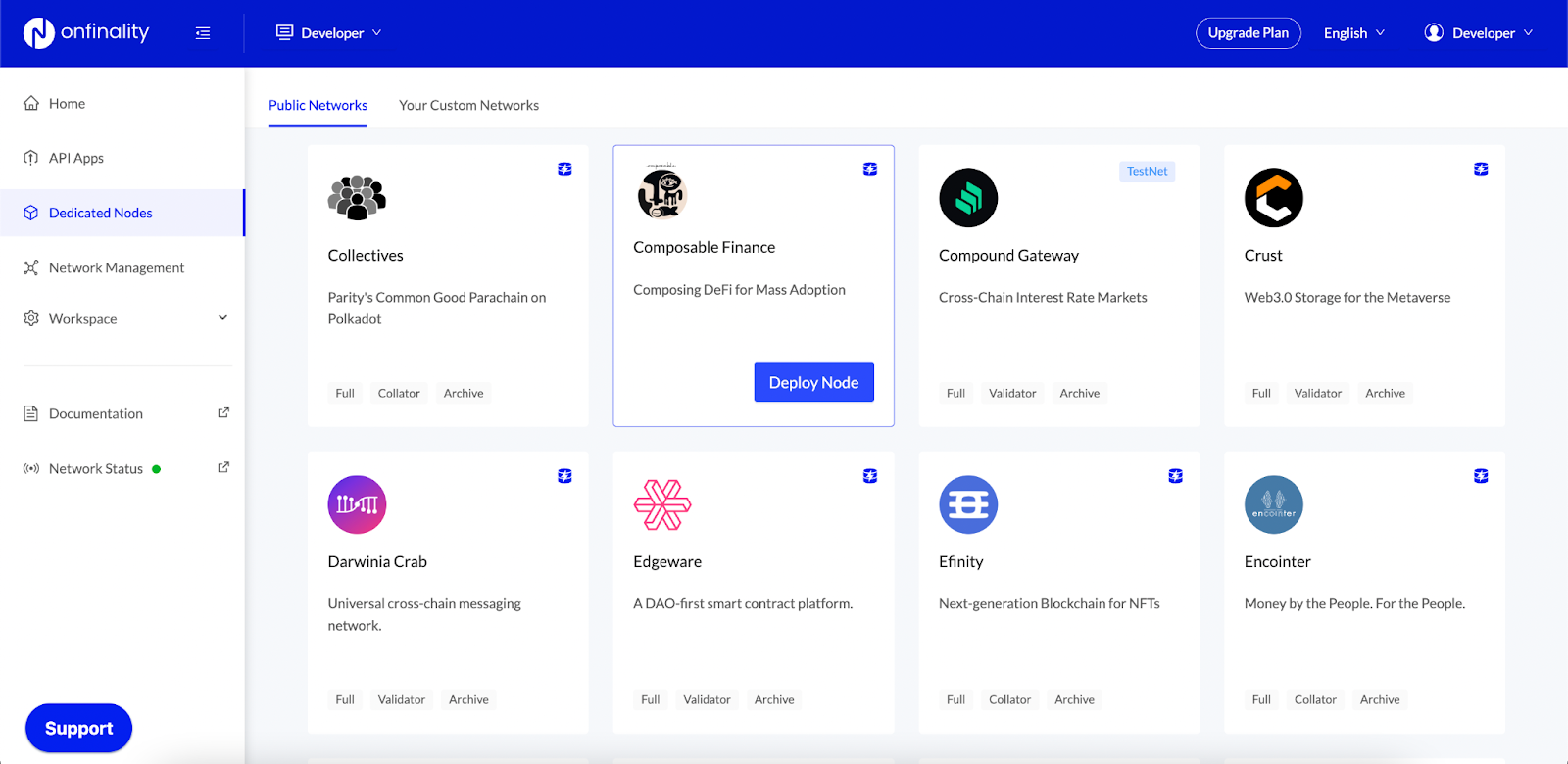The width and height of the screenshot is (1568, 764).
Task: Click Full tag on Darwinia Crab card
Action: [345, 699]
